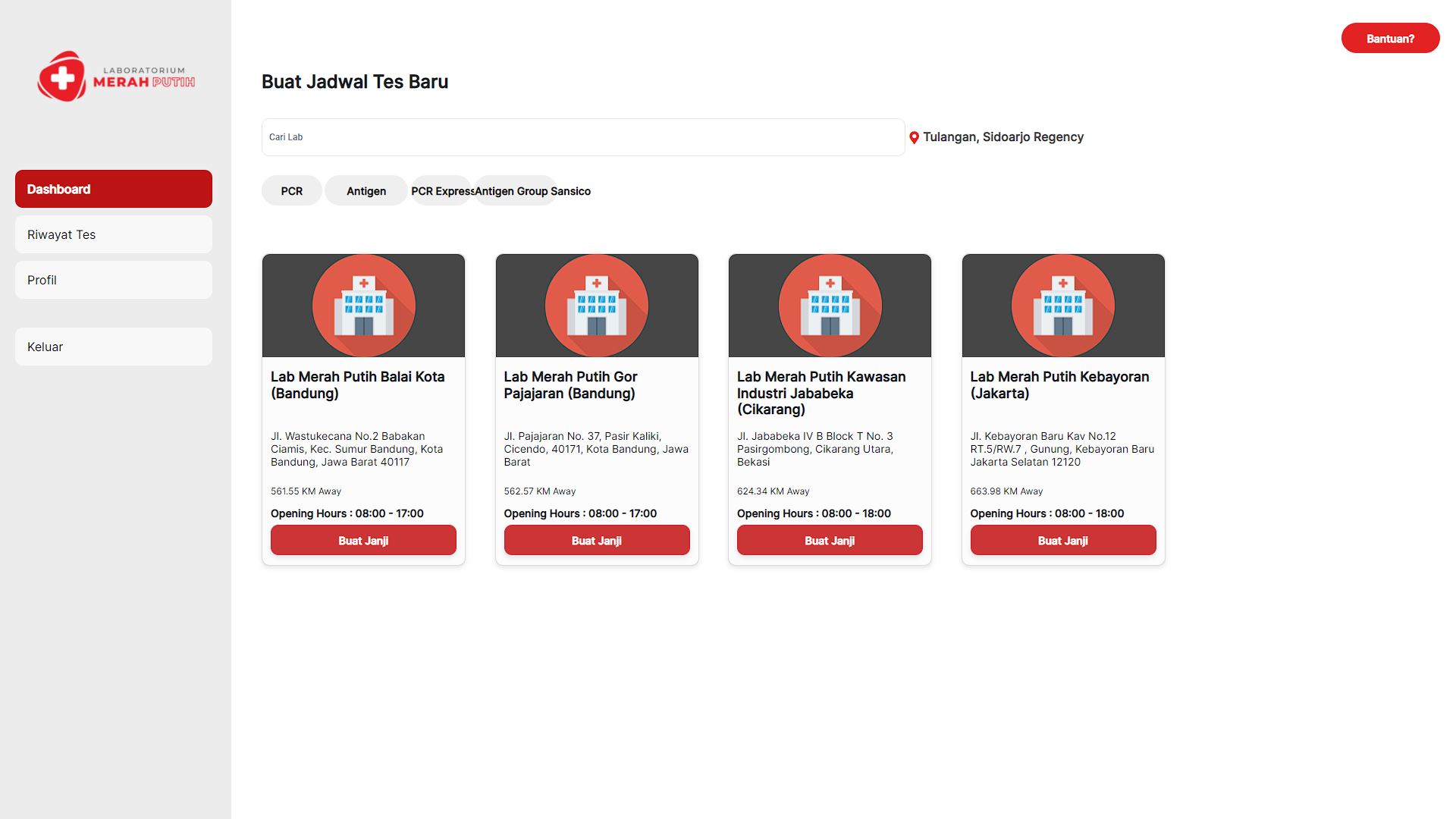Toggle the PCR filter chip
This screenshot has height=819, width=1456.
pyautogui.click(x=291, y=191)
